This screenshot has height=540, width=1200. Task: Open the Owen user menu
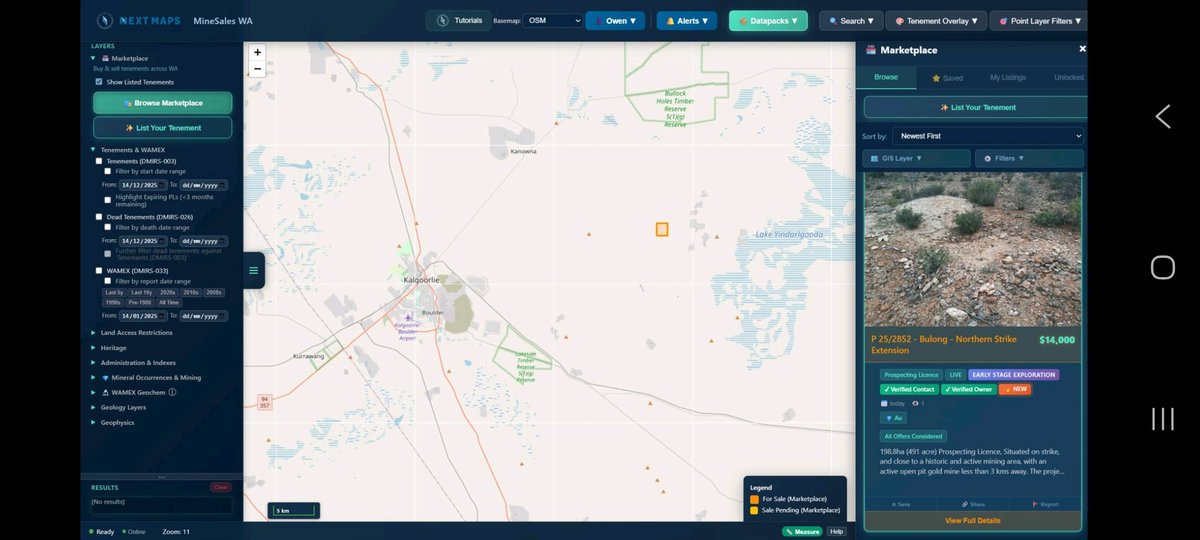click(615, 20)
